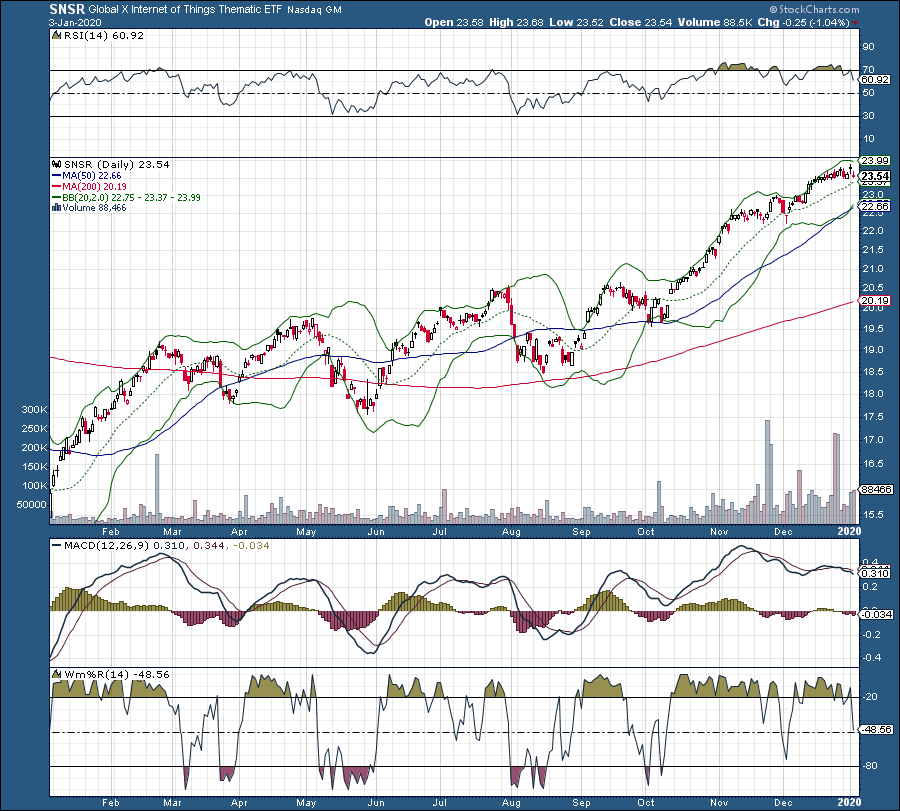The height and width of the screenshot is (811, 900).
Task: Click the 21.0 tick on the price axis
Action: pyautogui.click(x=872, y=269)
